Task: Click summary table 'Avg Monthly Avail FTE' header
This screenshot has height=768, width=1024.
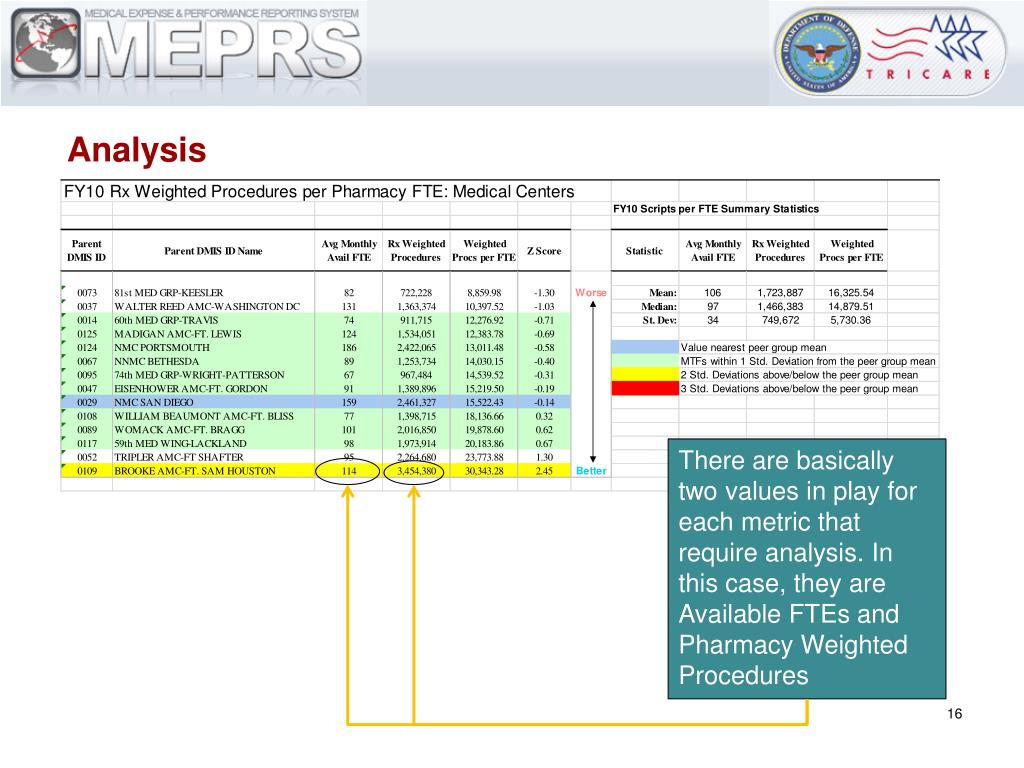Action: (x=713, y=251)
